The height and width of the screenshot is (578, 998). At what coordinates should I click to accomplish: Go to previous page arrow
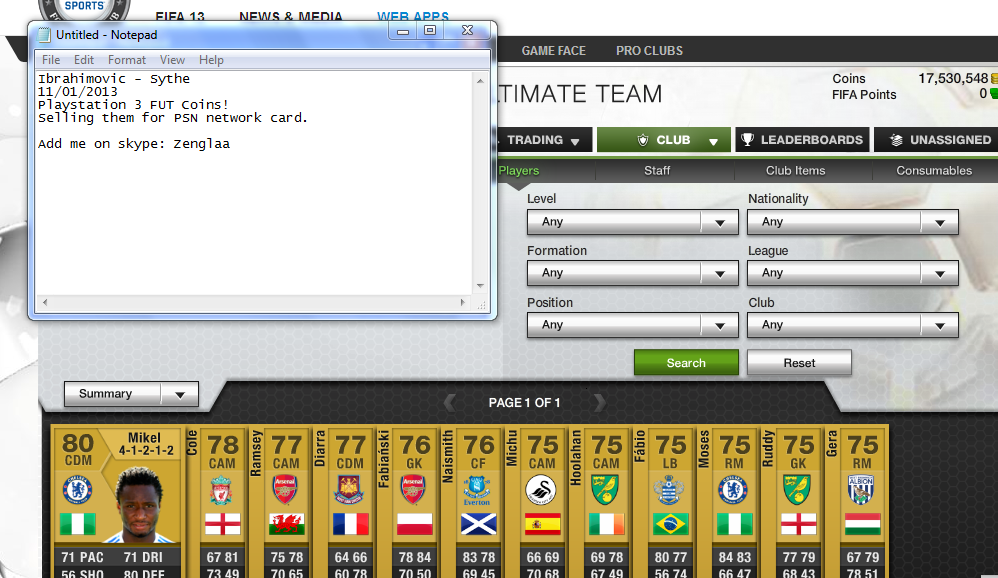coord(449,402)
